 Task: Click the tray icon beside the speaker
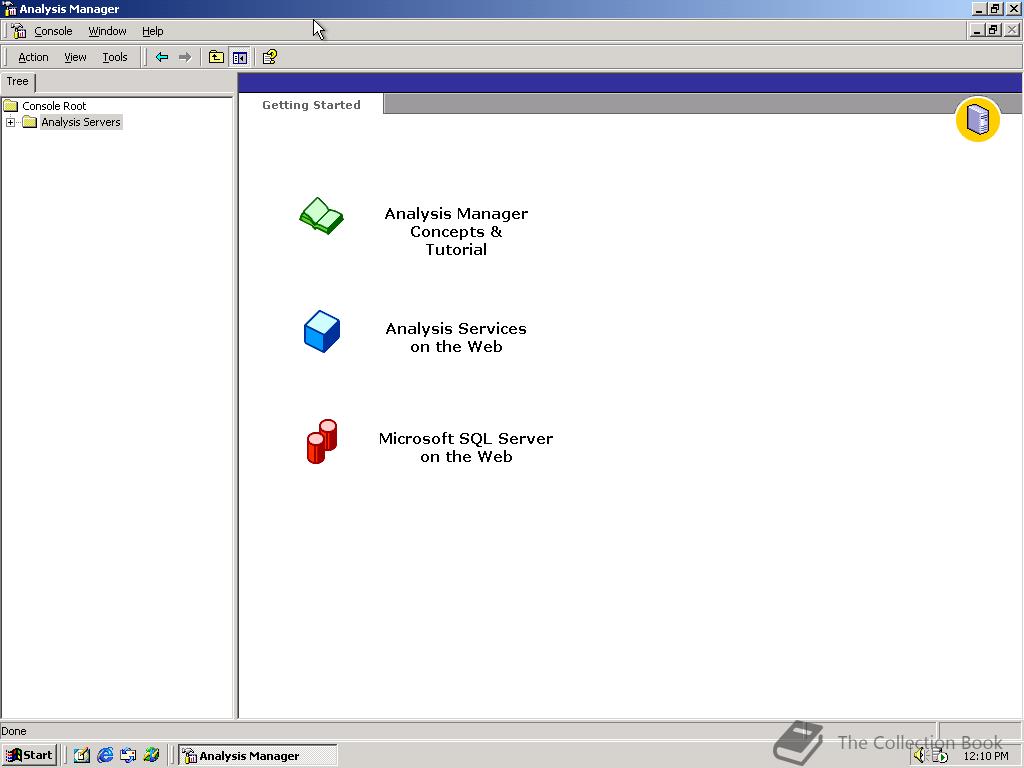click(940, 756)
